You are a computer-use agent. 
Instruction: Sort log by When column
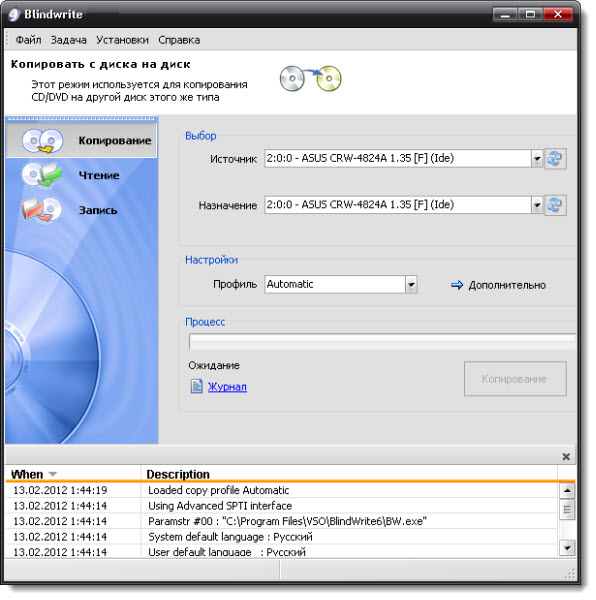click(27, 474)
